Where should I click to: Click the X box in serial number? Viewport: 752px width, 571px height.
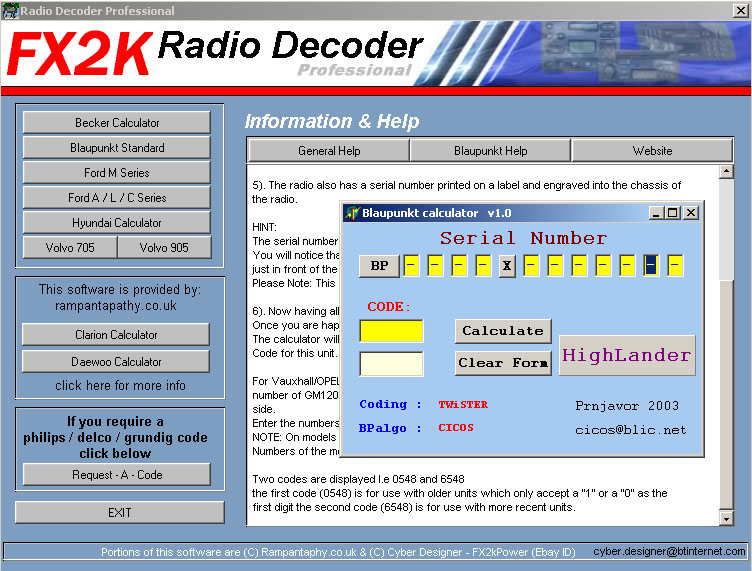click(x=507, y=266)
